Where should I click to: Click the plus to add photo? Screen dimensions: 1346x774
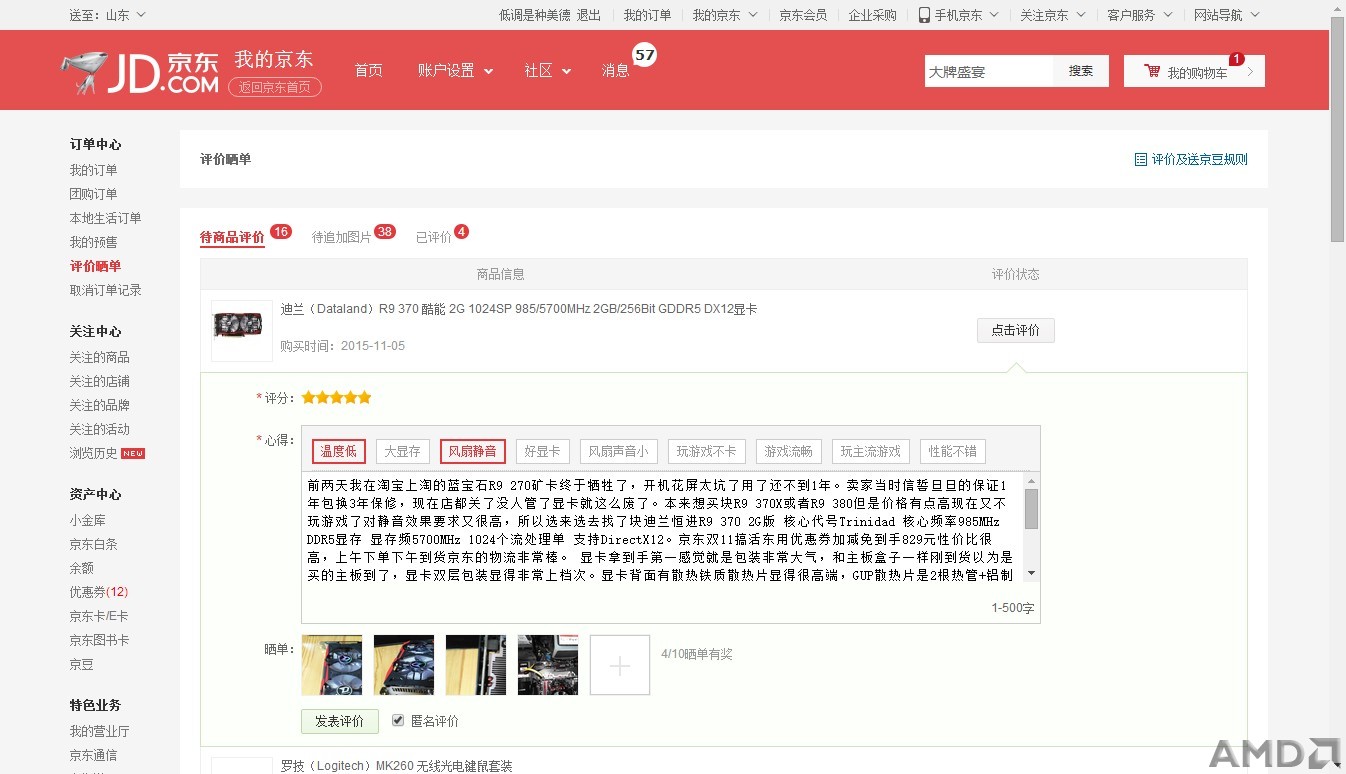click(620, 665)
